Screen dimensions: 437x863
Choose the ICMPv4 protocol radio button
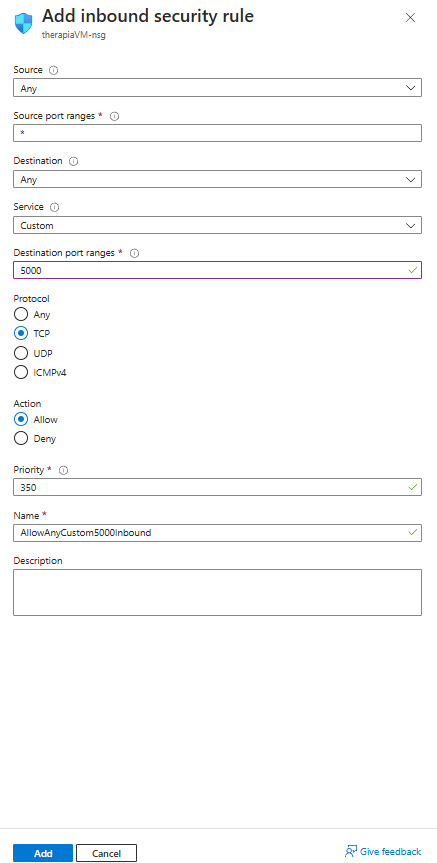(21, 373)
